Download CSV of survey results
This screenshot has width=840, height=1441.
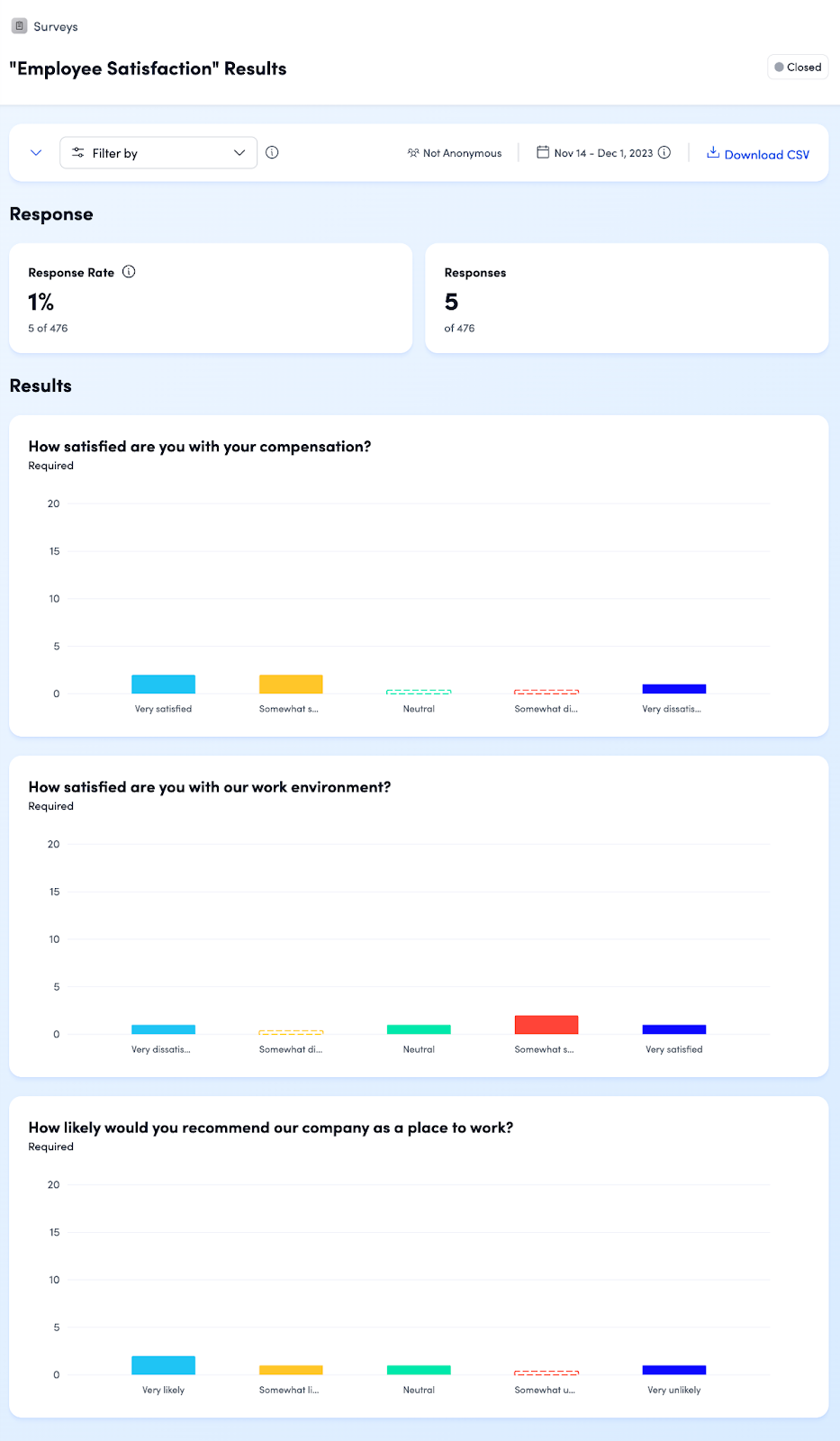tap(766, 154)
